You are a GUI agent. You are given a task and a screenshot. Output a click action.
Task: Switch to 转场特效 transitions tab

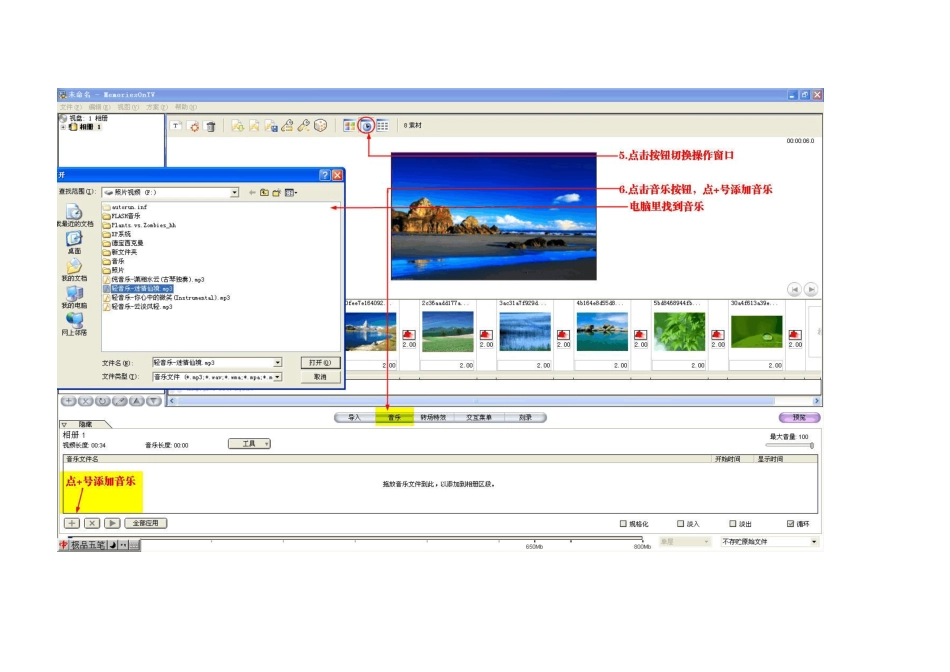(x=433, y=418)
